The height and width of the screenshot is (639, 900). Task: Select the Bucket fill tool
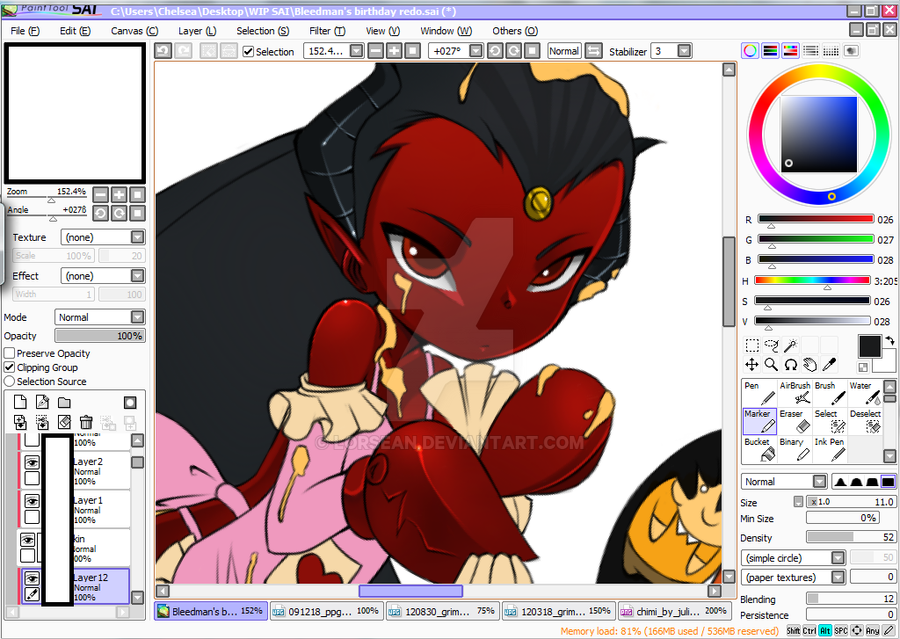[759, 449]
